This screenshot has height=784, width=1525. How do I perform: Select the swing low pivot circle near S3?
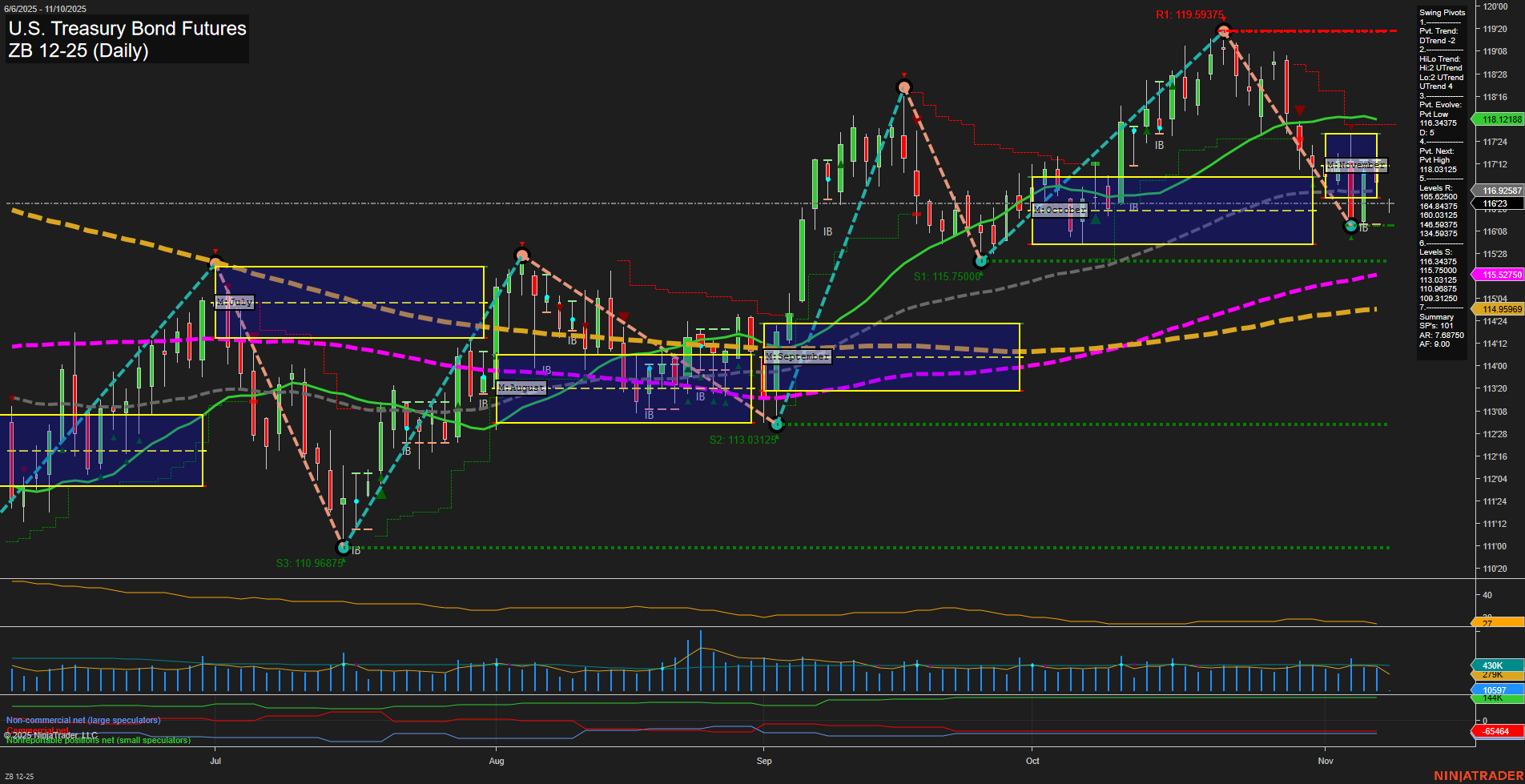pyautogui.click(x=344, y=548)
